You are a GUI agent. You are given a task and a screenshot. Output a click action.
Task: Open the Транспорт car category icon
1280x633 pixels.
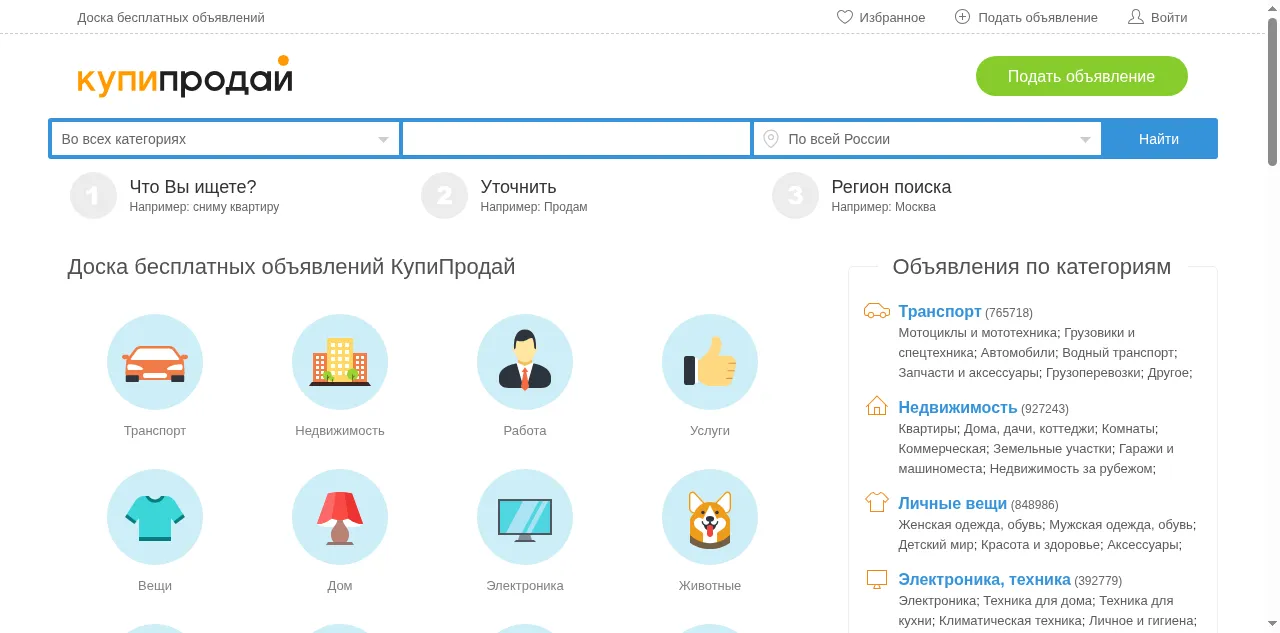pos(155,362)
